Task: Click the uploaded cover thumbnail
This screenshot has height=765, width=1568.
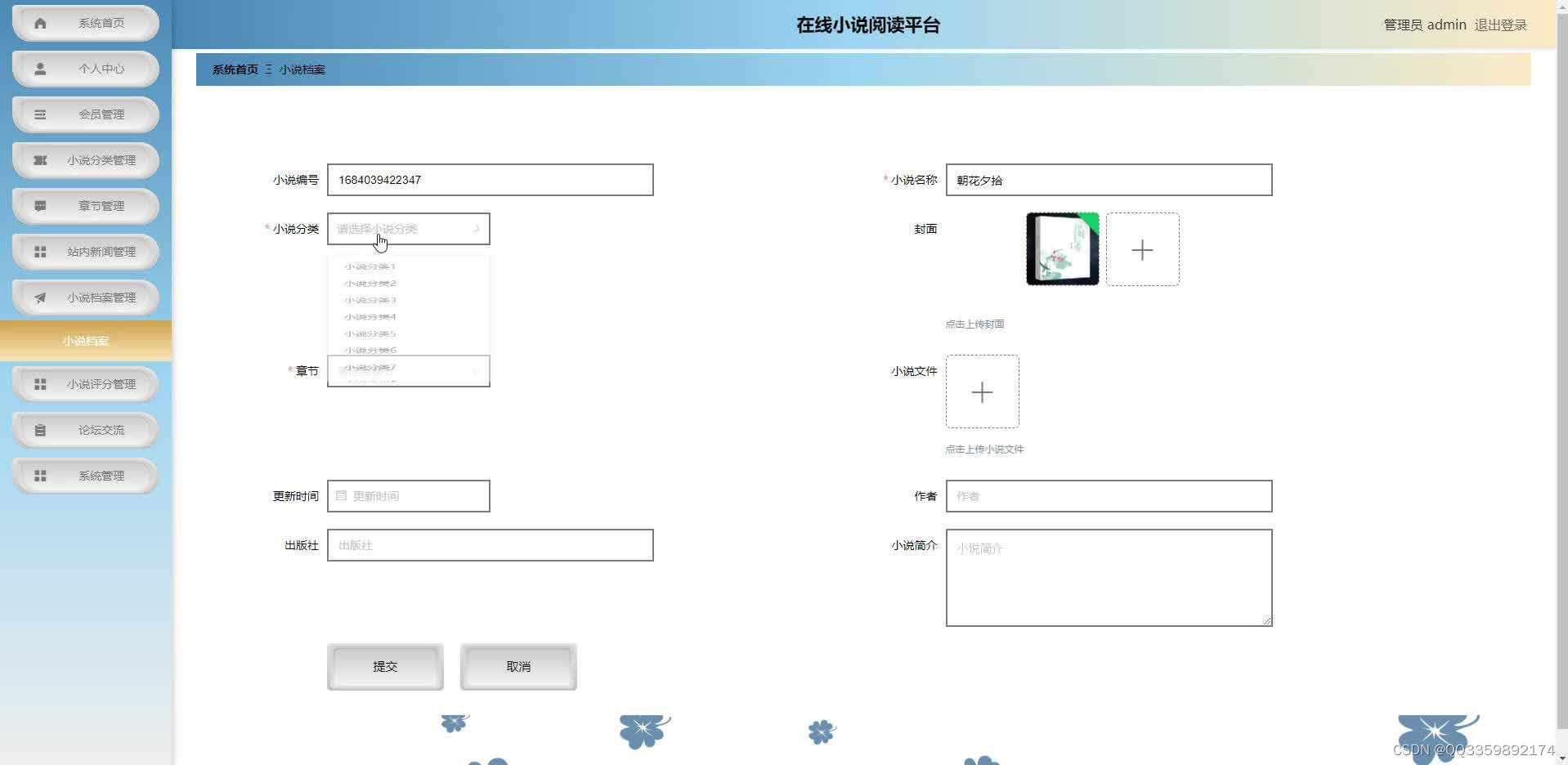Action: coord(1063,249)
